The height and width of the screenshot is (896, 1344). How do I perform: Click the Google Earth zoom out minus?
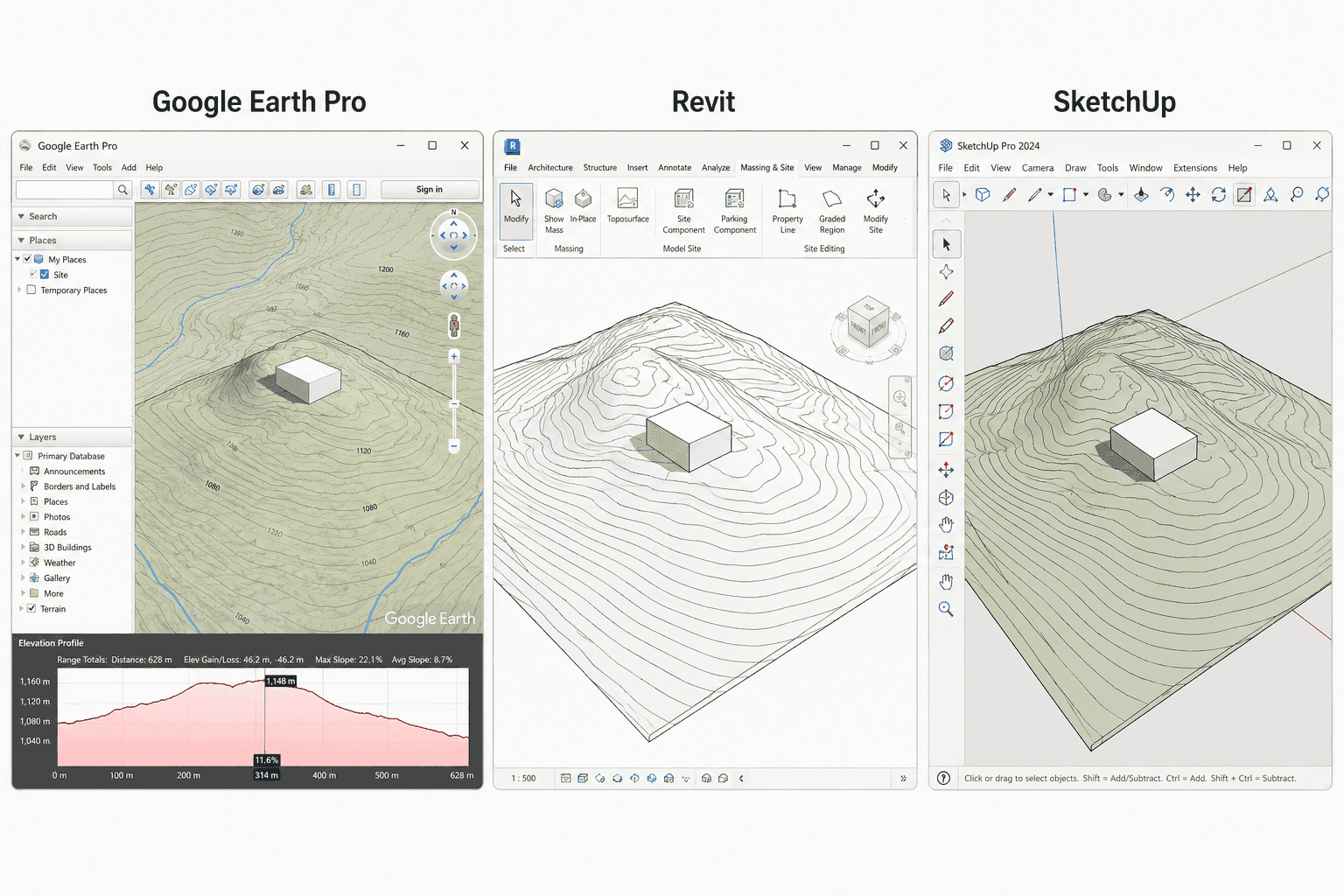pos(453,446)
